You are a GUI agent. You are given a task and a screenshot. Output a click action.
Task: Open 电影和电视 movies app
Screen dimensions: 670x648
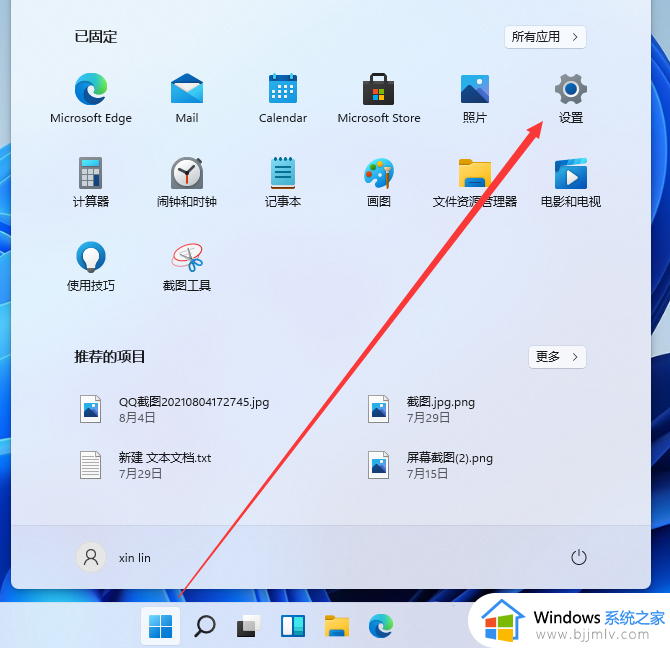click(571, 182)
